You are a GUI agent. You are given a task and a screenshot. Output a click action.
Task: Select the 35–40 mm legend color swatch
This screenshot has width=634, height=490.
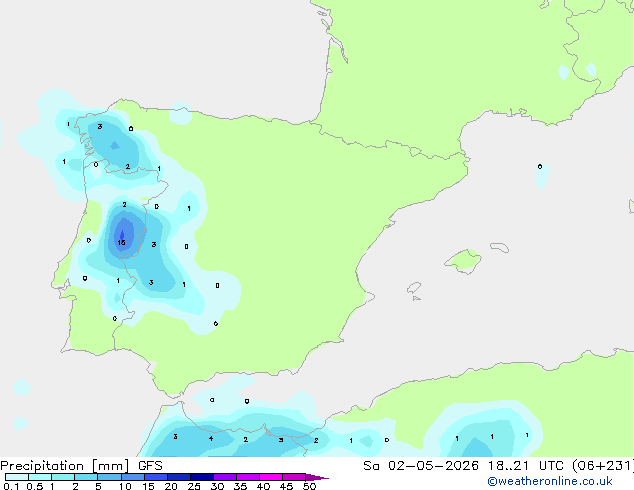coord(248,477)
